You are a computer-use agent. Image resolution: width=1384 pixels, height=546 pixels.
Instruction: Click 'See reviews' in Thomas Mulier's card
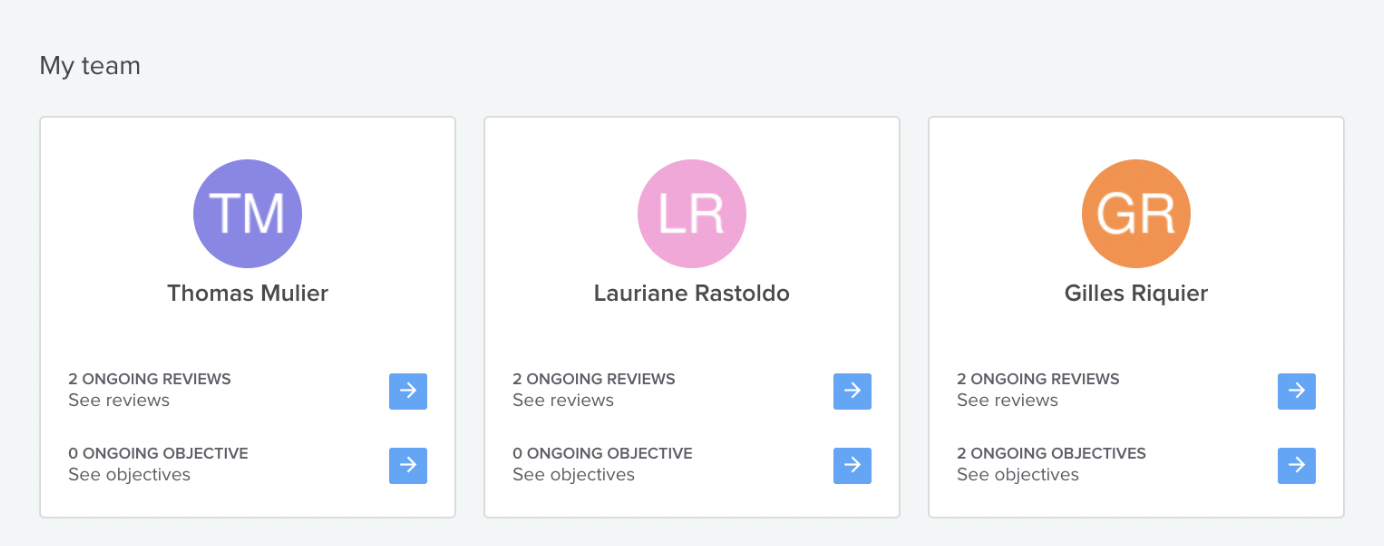point(119,400)
